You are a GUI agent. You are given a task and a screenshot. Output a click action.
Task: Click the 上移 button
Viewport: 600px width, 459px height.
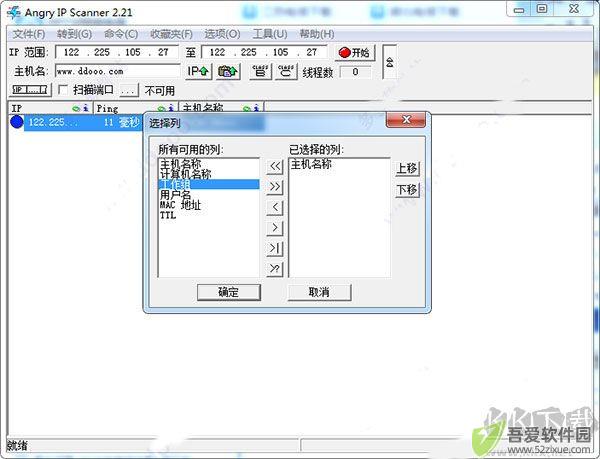407,168
